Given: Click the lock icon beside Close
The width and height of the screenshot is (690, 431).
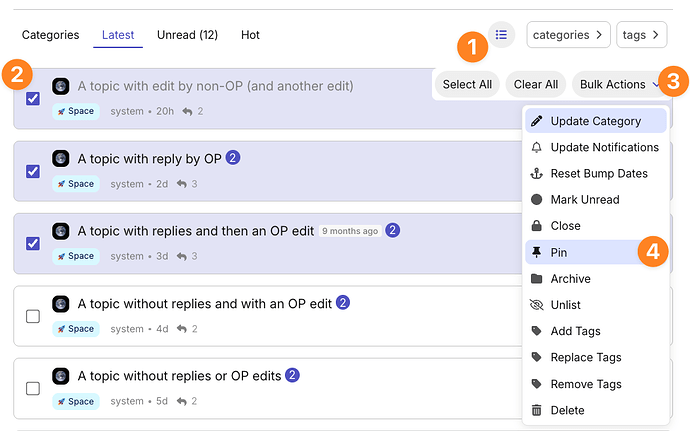Looking at the screenshot, I should tap(536, 225).
